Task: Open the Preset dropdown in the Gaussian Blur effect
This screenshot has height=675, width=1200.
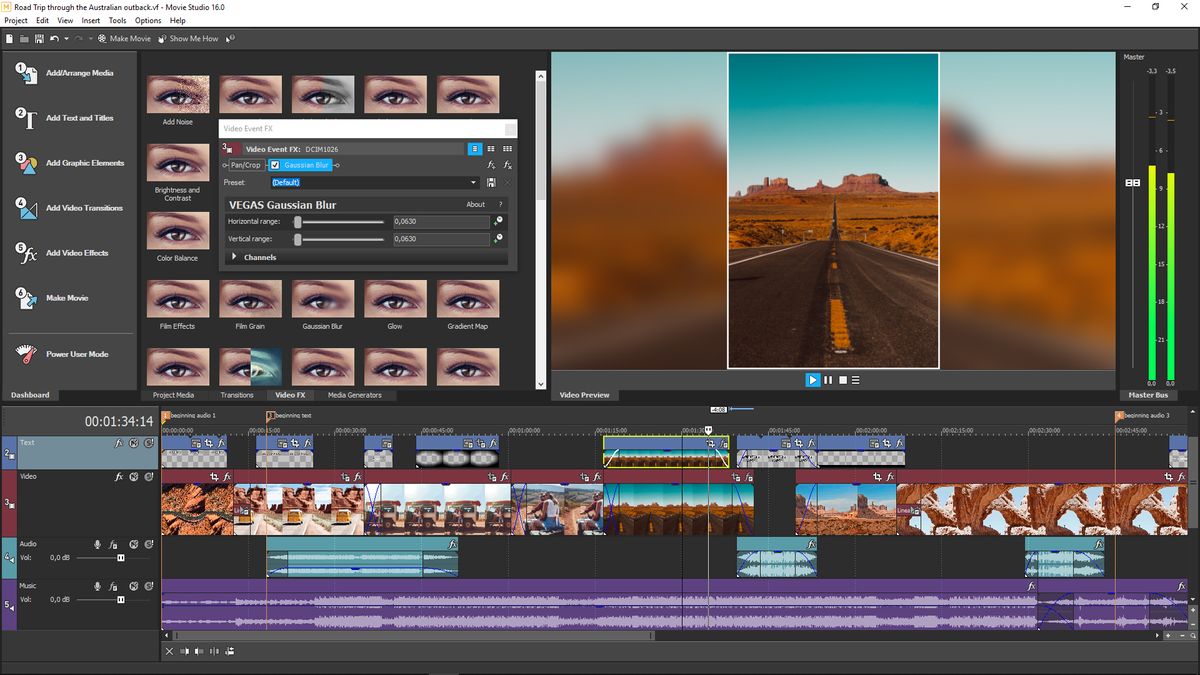Action: point(473,181)
